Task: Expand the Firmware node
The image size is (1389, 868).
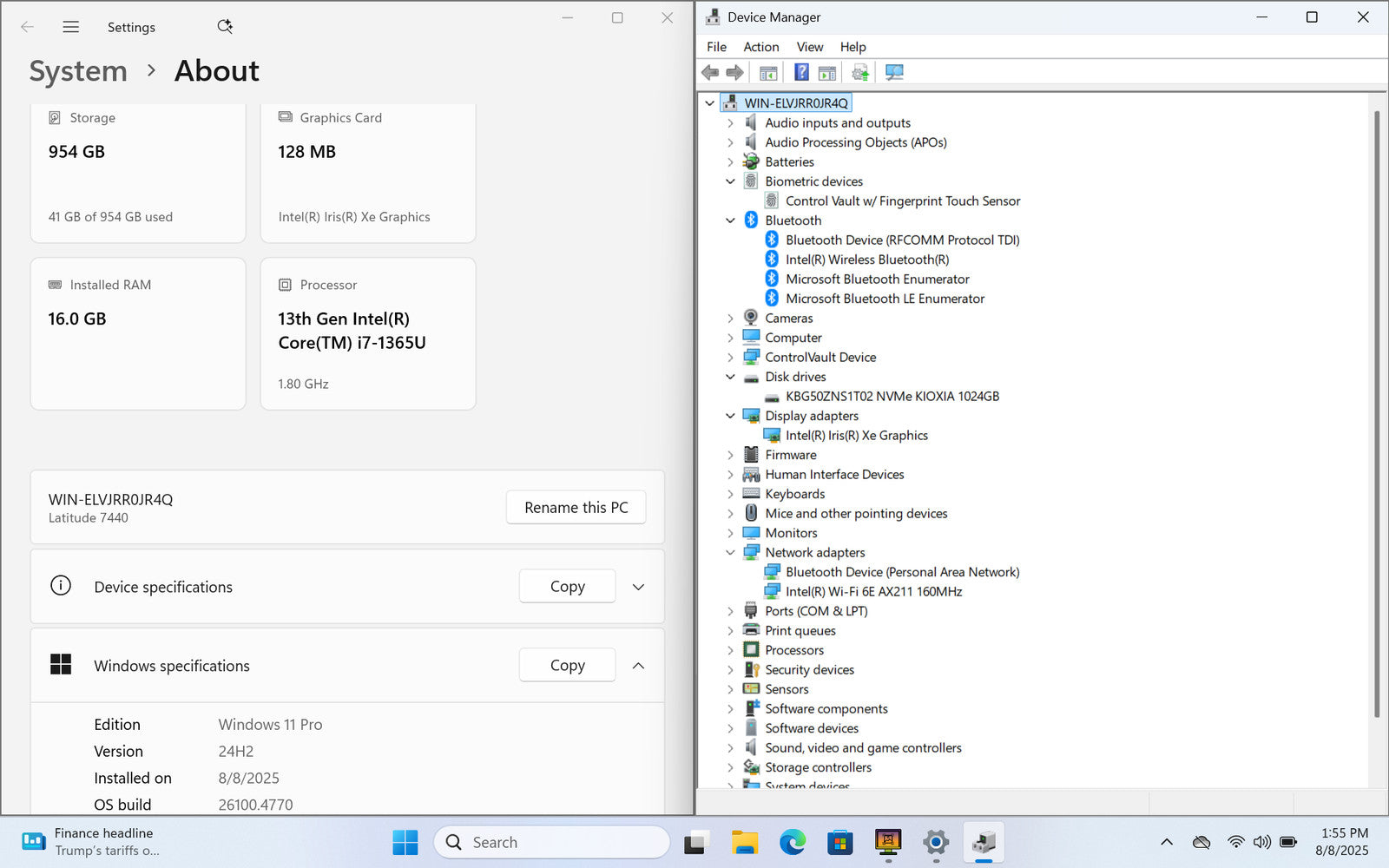Action: (x=730, y=455)
